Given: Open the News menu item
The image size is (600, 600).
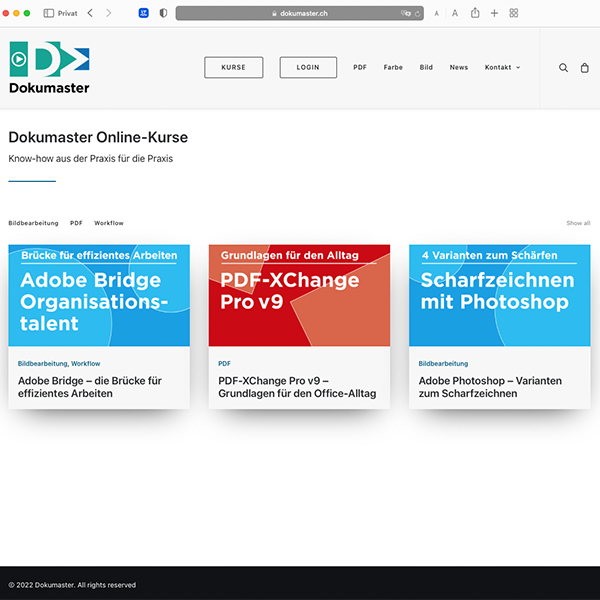Looking at the screenshot, I should coord(458,67).
